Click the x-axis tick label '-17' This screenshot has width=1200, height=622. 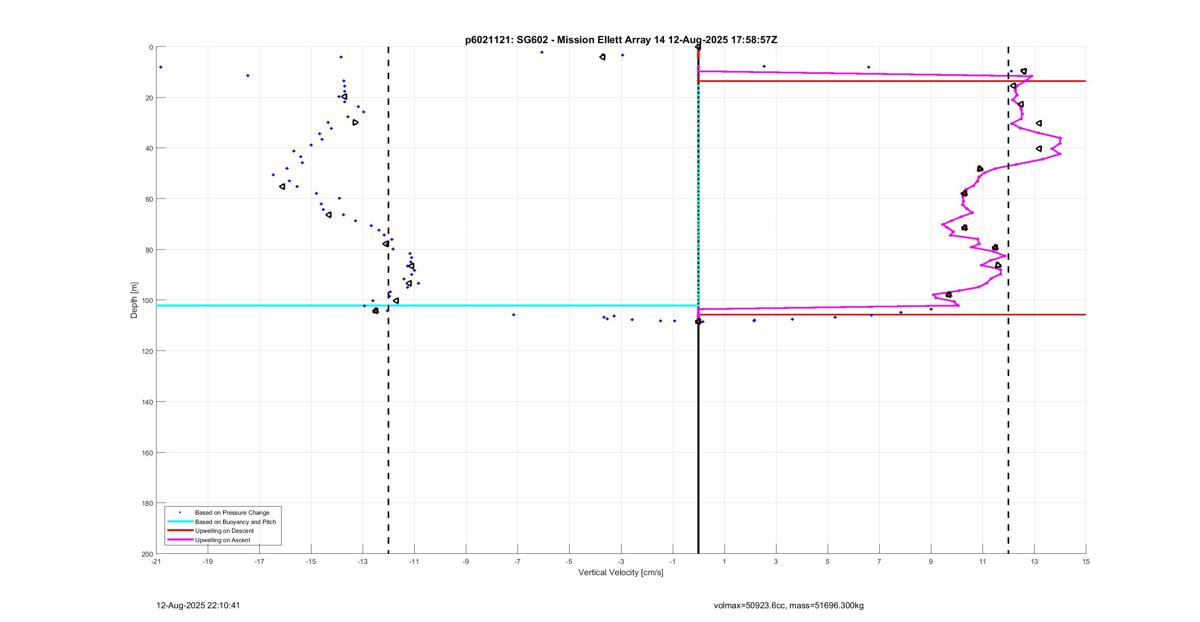click(x=259, y=561)
